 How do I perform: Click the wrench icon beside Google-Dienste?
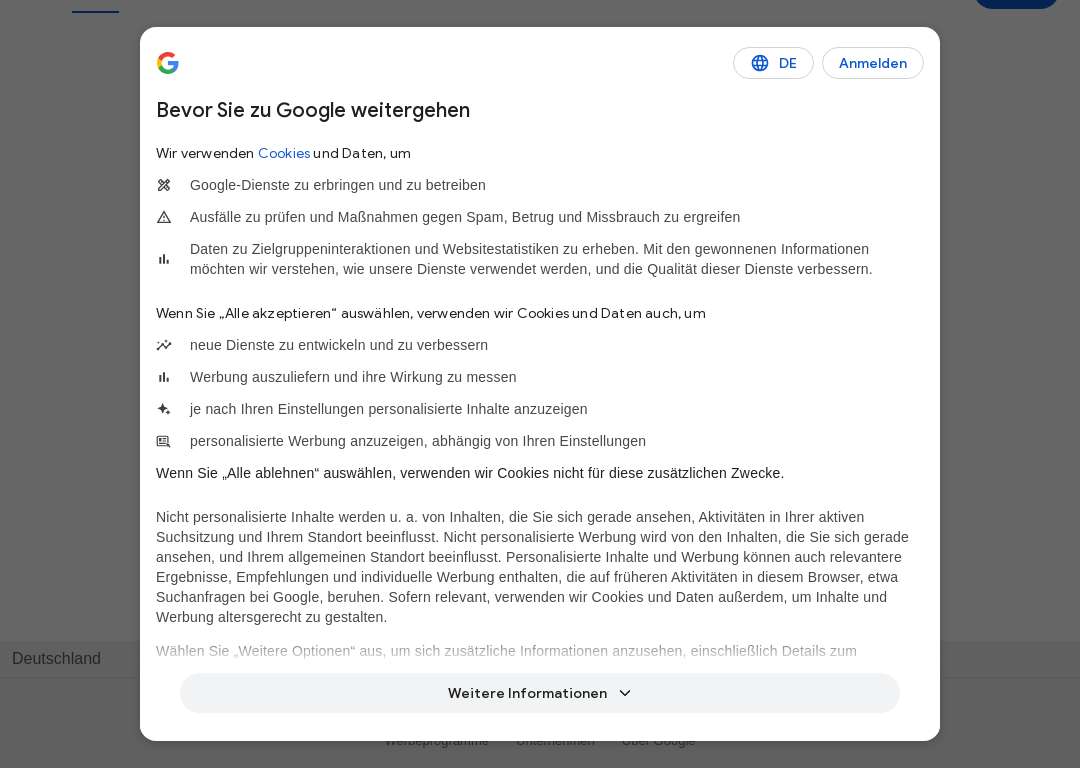click(x=164, y=185)
